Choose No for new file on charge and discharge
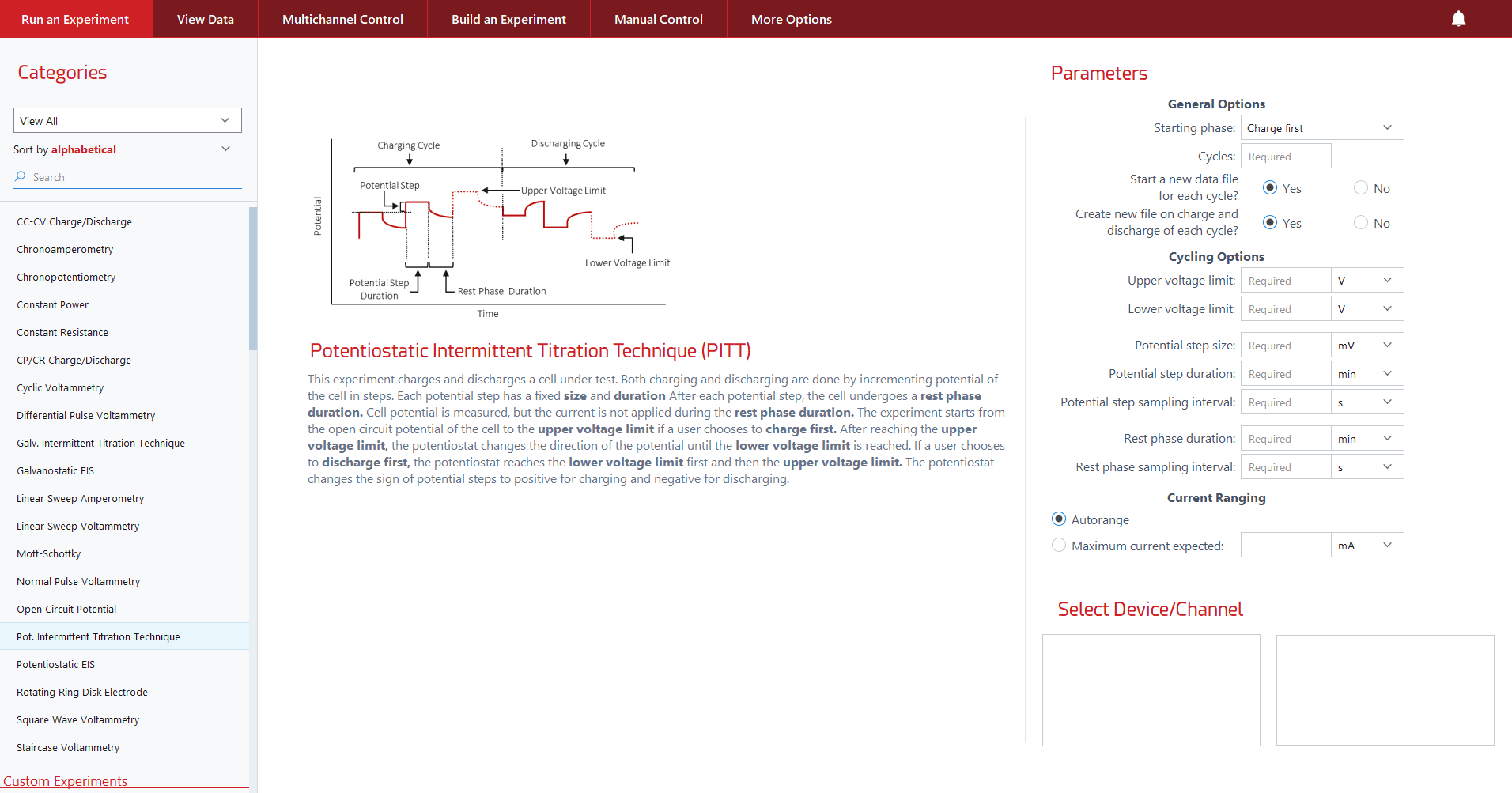 click(1360, 223)
